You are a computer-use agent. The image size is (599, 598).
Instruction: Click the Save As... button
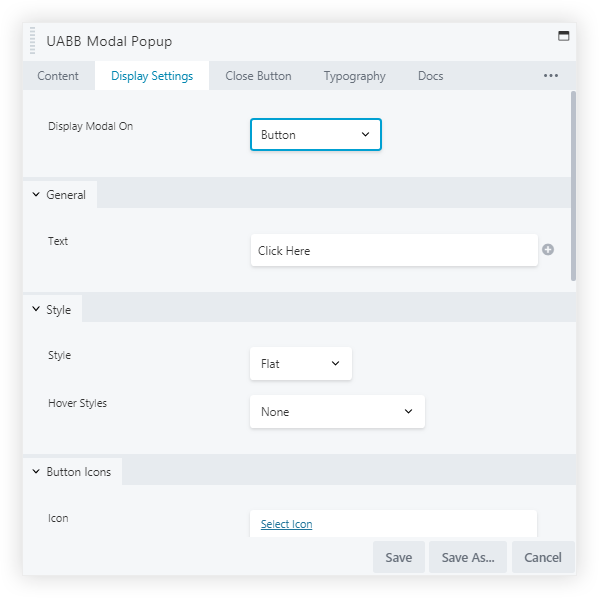pos(468,557)
